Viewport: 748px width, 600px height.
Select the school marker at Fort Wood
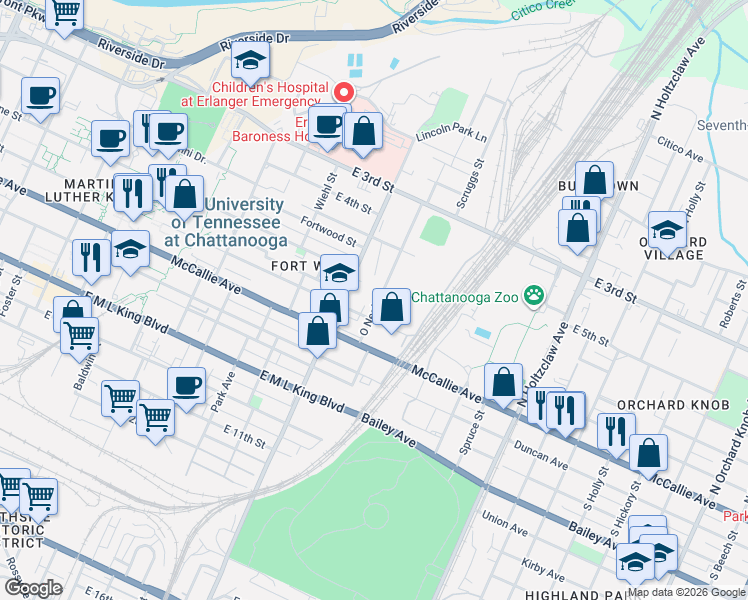point(339,273)
